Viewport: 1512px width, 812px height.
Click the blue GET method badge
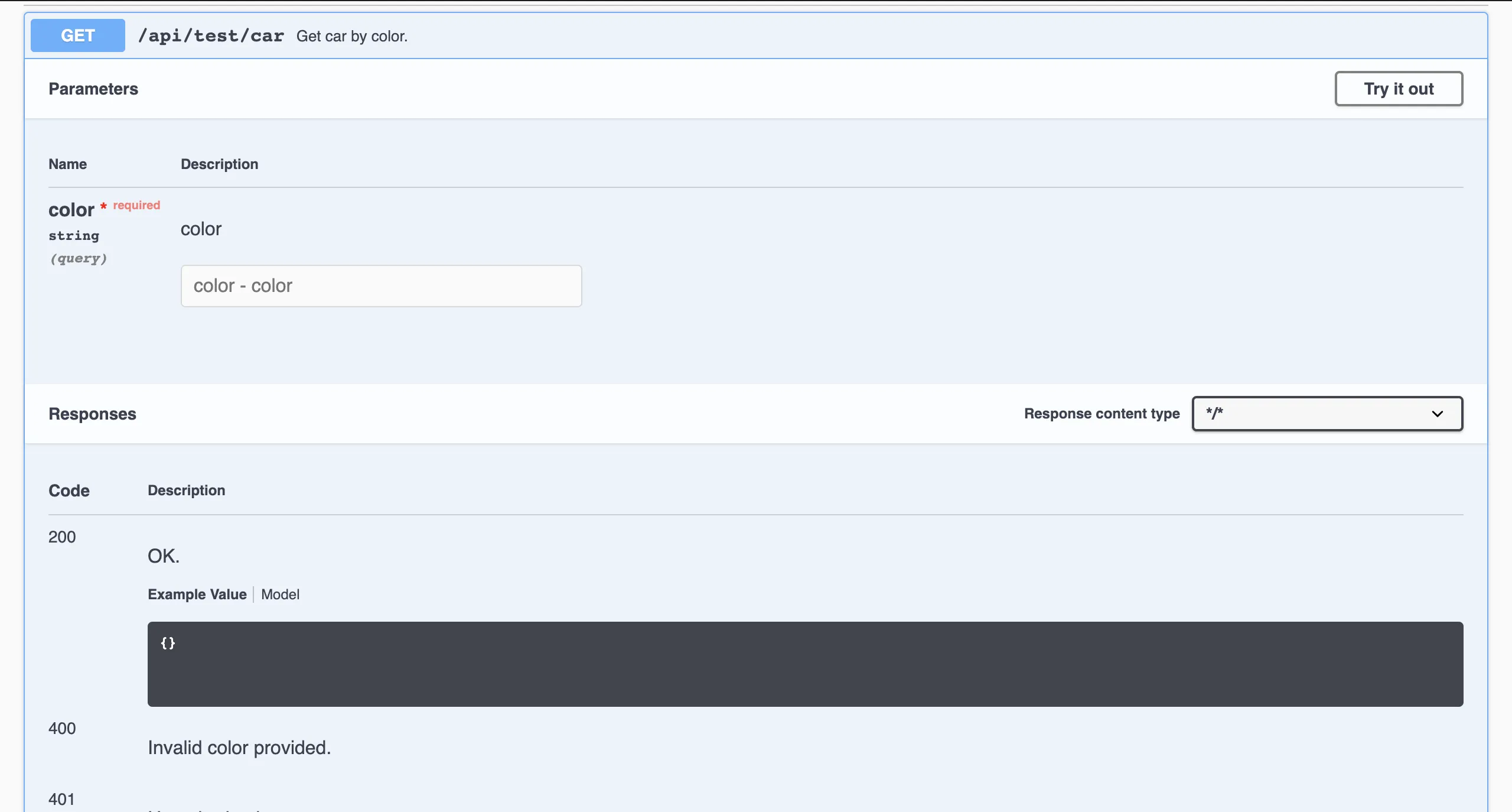click(x=77, y=35)
